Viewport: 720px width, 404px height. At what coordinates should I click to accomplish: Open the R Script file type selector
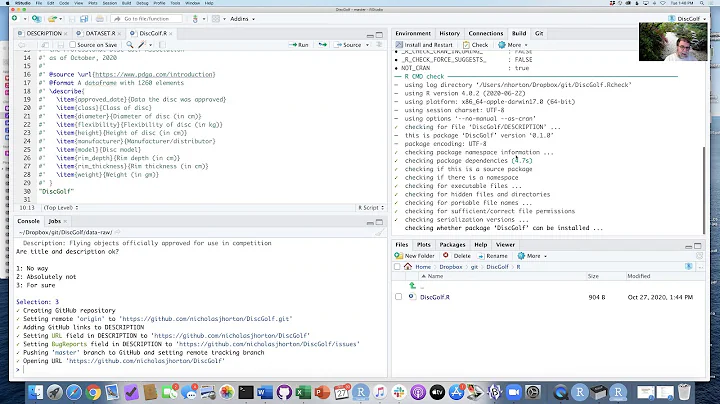click(x=371, y=208)
